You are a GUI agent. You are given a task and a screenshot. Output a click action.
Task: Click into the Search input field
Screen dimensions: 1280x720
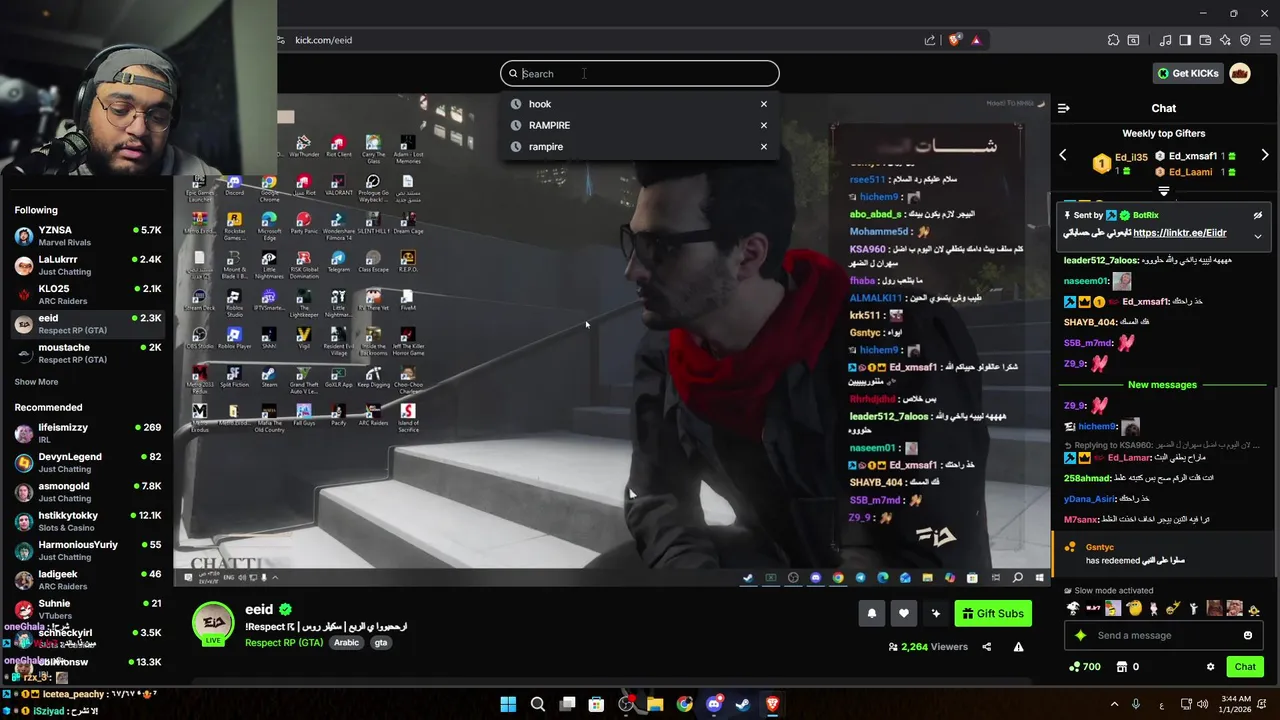click(x=640, y=73)
